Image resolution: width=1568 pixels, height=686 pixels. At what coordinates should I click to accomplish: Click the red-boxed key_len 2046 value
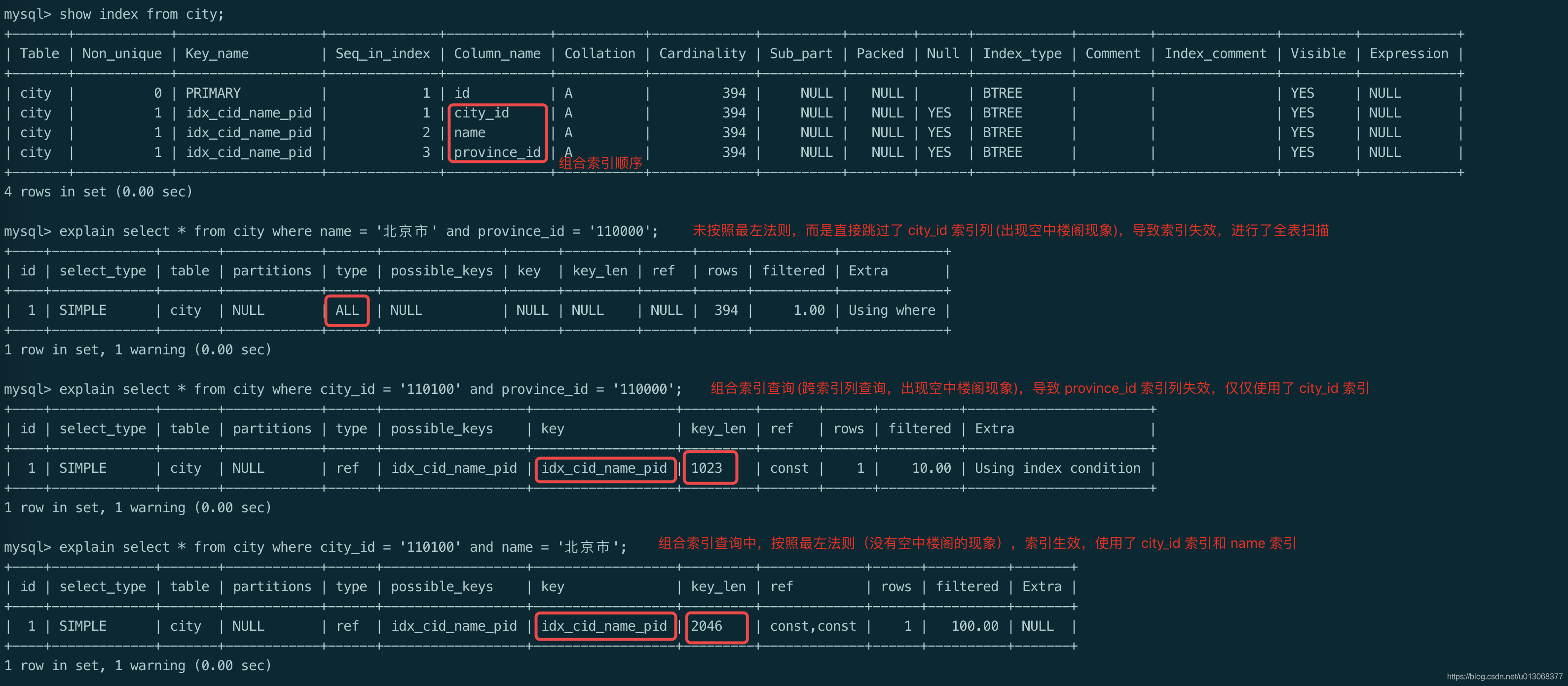point(707,626)
